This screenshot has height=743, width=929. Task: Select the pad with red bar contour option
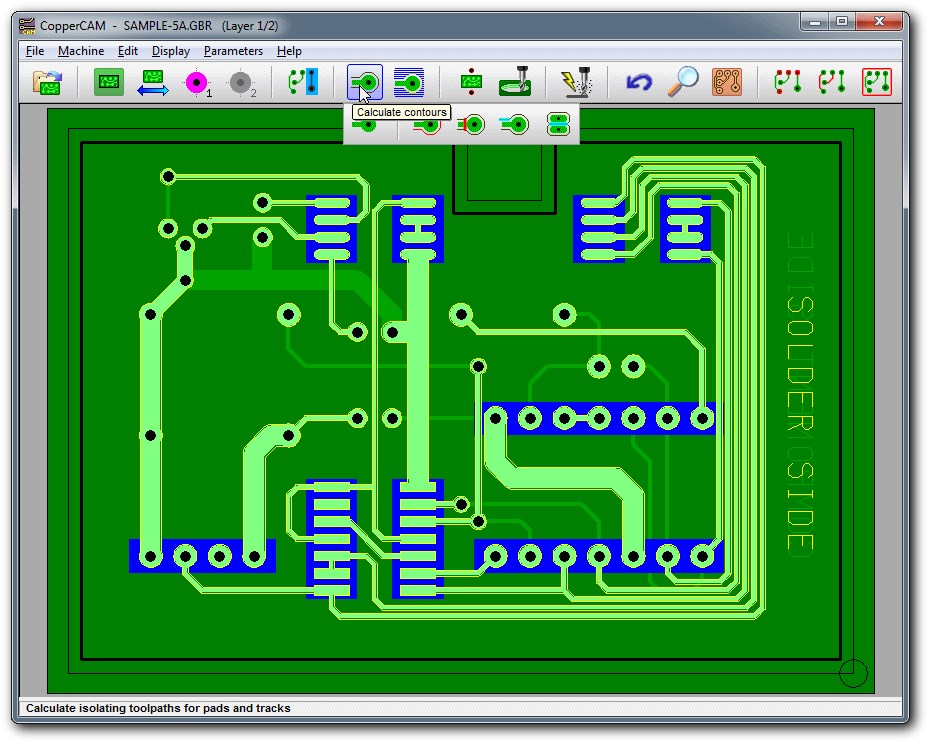click(x=471, y=125)
